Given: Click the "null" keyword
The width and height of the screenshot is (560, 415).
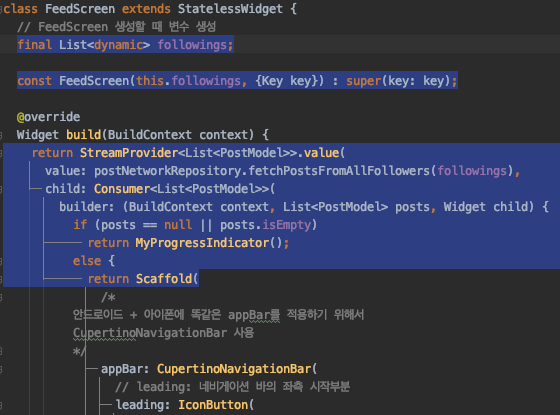Looking at the screenshot, I should [x=178, y=225].
